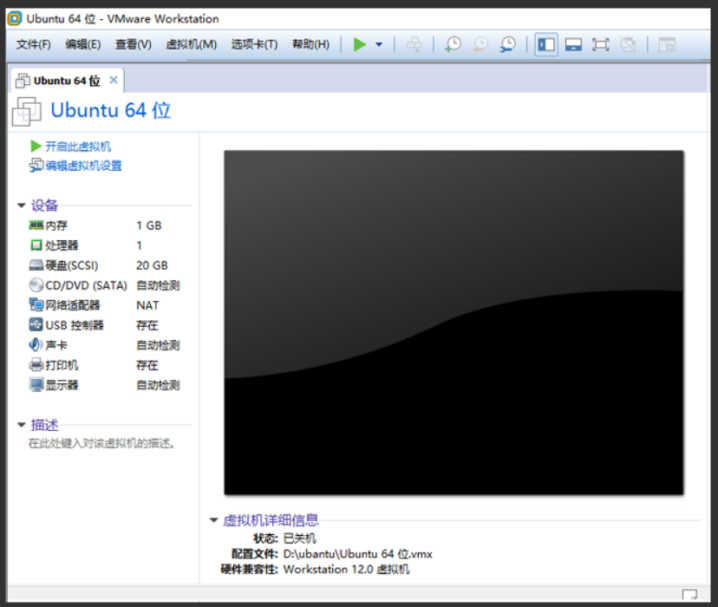Select the 打印机 device label
This screenshot has width=718, height=607.
[x=62, y=365]
